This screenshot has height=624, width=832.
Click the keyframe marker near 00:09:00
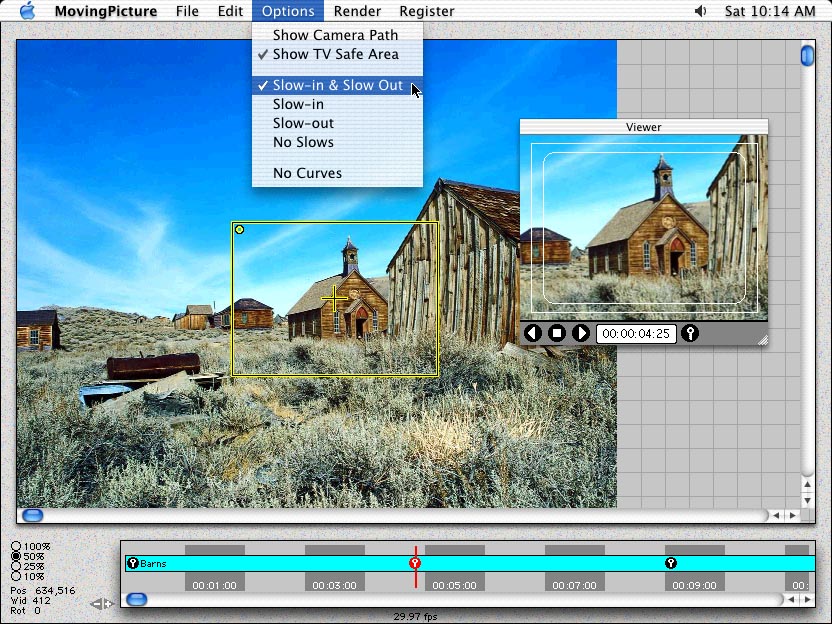point(671,564)
